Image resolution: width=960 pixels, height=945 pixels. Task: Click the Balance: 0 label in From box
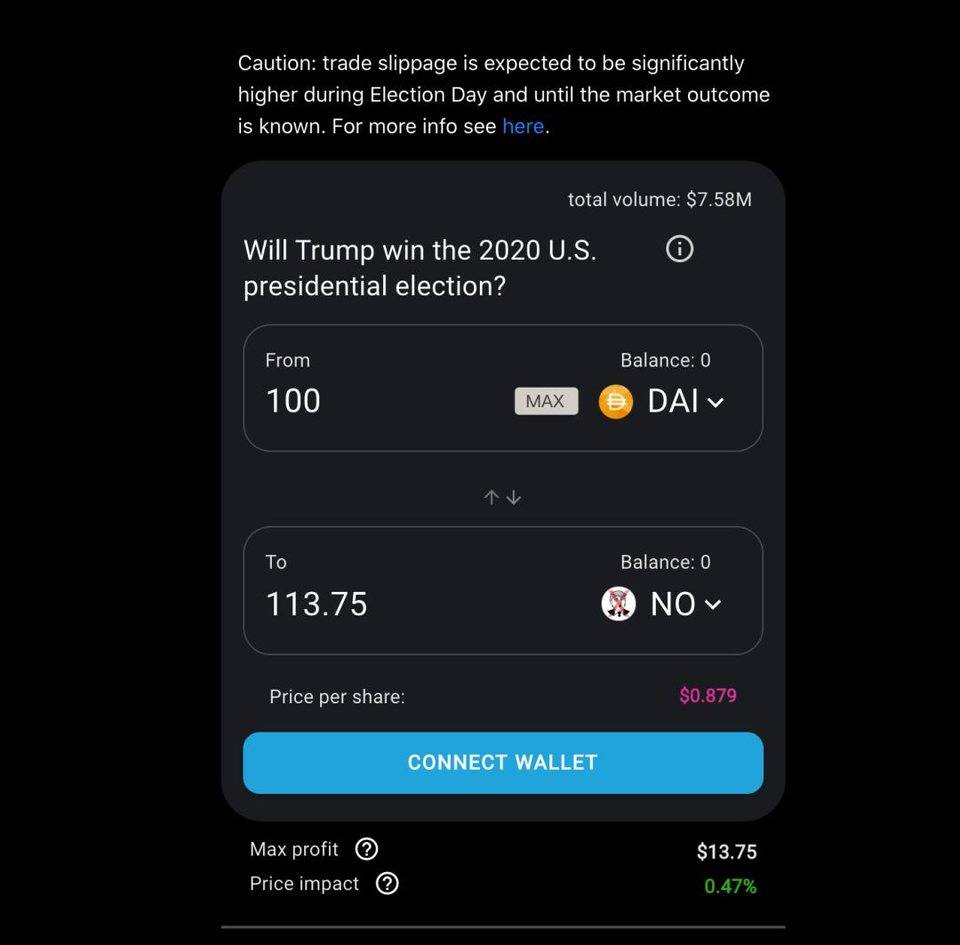[x=665, y=361]
